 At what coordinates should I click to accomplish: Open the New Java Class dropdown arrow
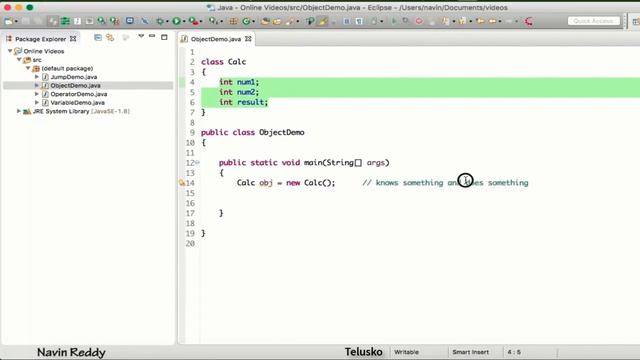tap(253, 21)
